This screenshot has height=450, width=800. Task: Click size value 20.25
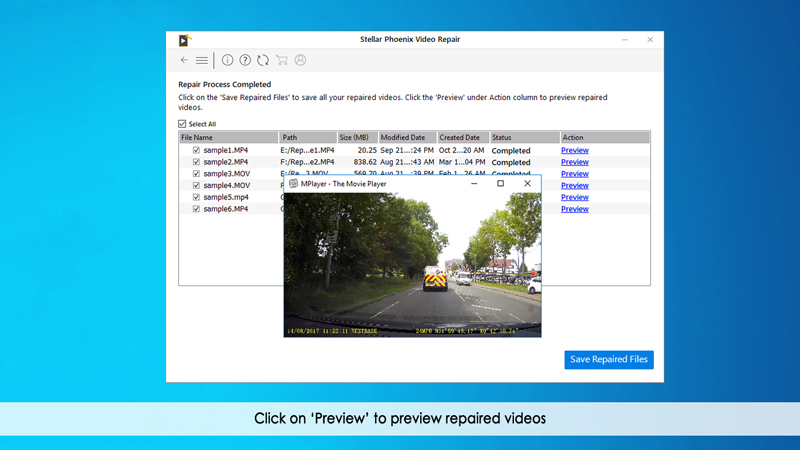click(367, 151)
